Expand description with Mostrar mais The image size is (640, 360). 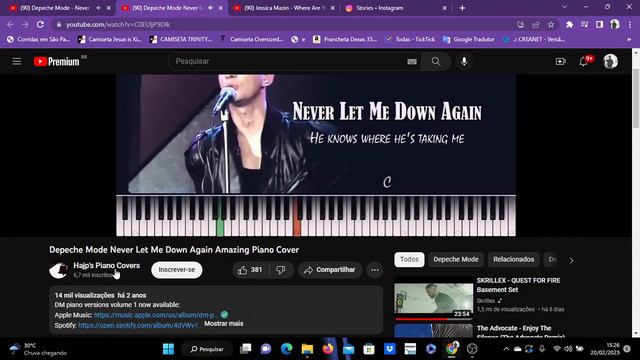click(224, 324)
